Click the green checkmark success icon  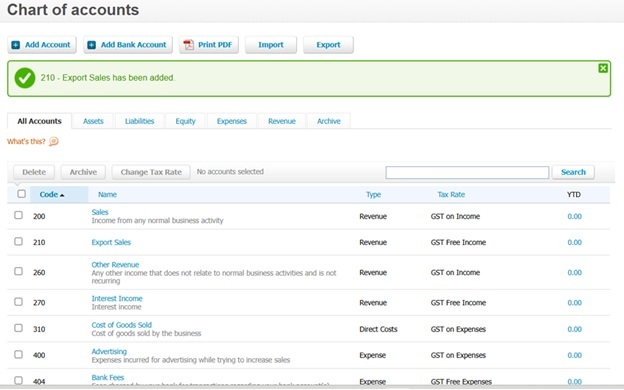click(25, 78)
